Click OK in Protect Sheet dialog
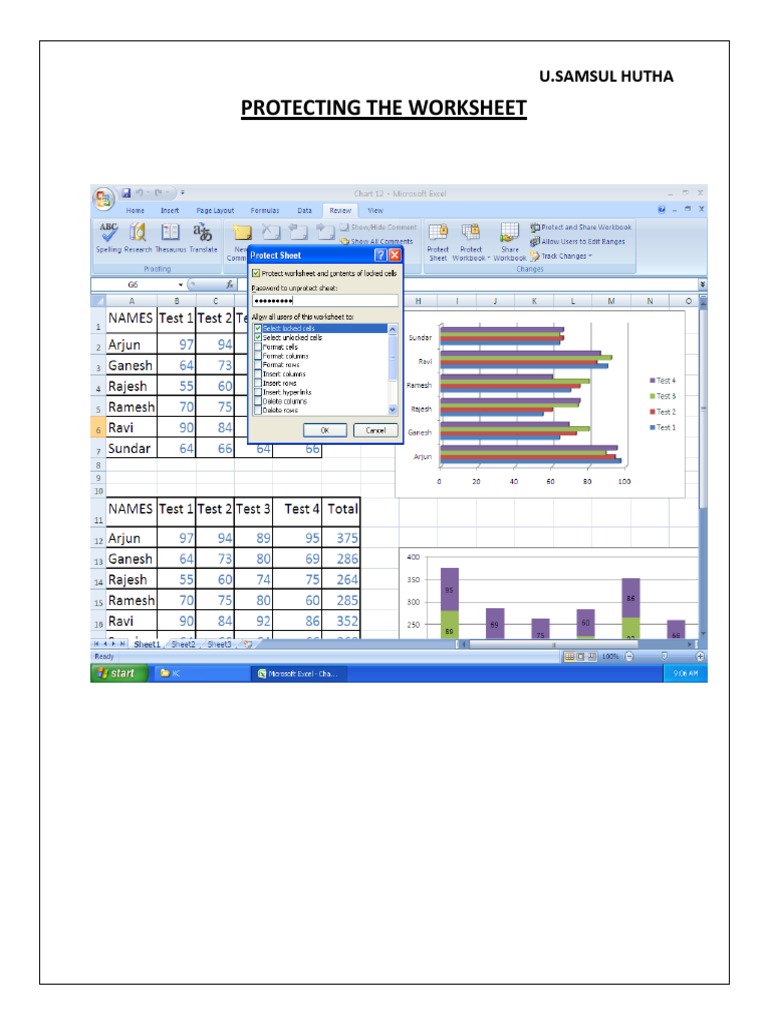The image size is (768, 1024). [325, 430]
